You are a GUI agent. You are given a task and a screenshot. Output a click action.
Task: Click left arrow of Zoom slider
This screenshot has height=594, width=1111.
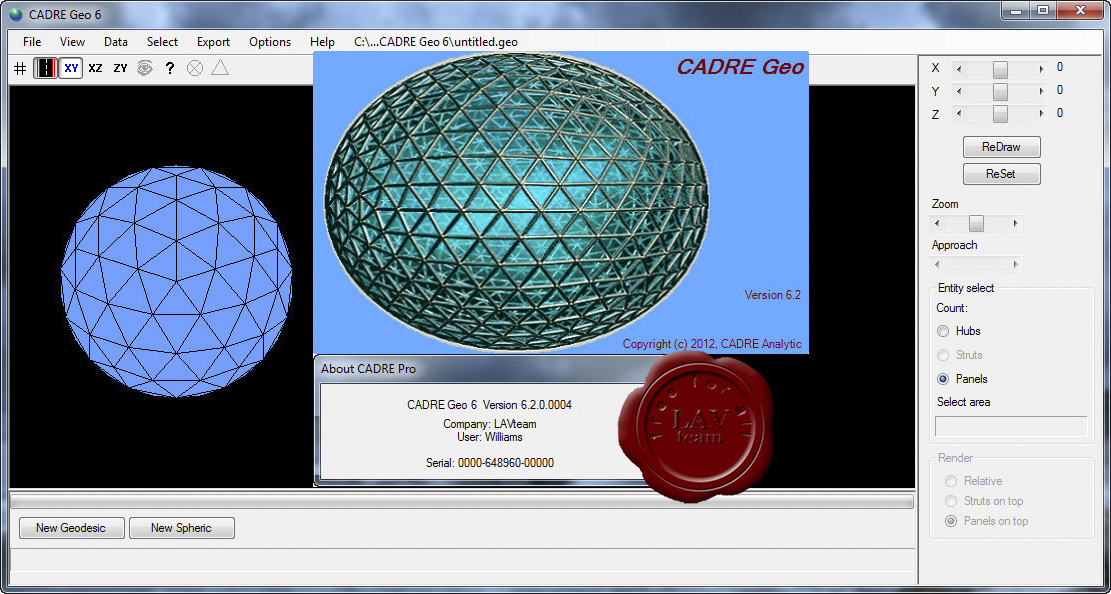pos(937,223)
